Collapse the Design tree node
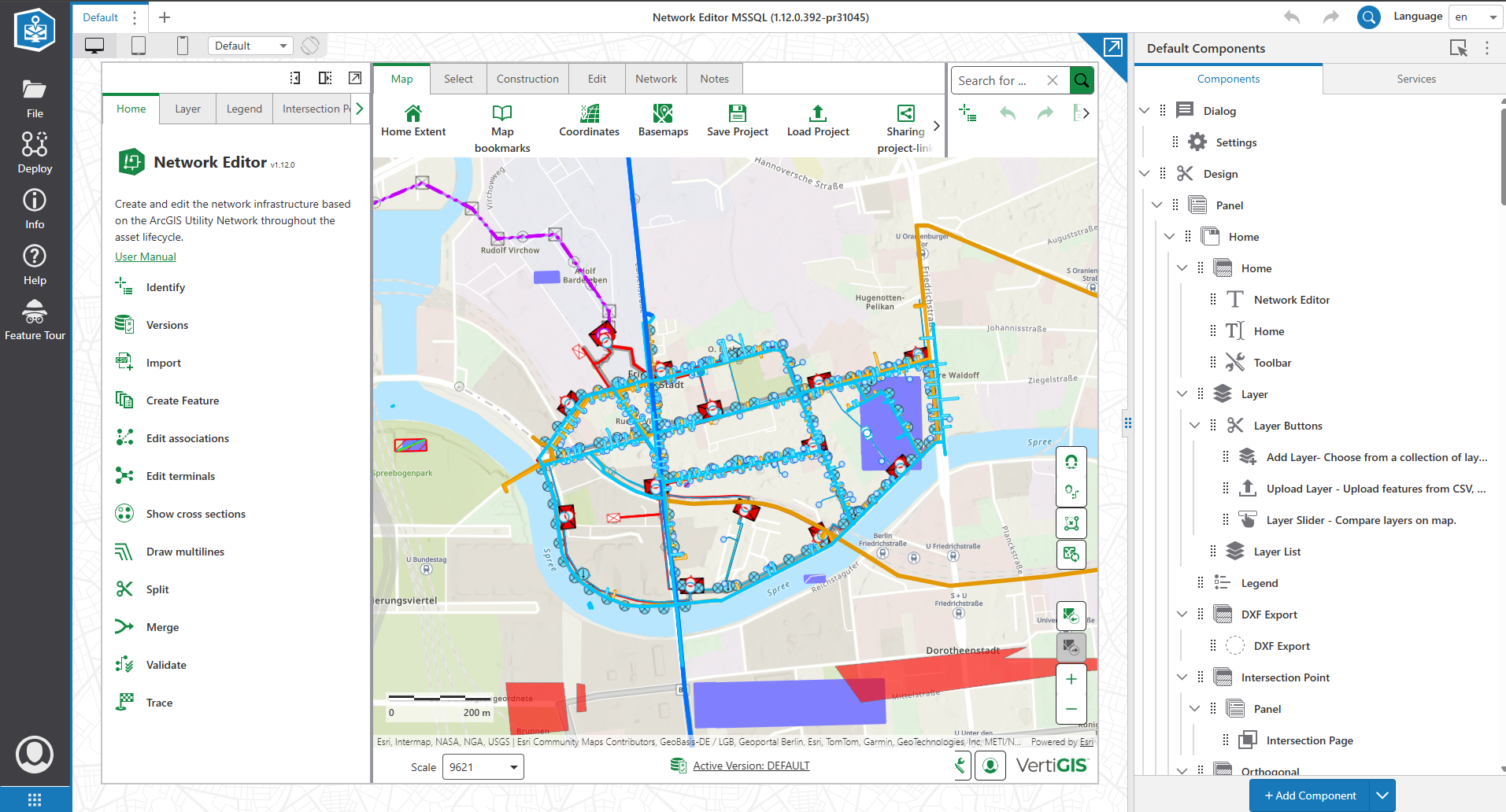The width and height of the screenshot is (1506, 812). click(x=1145, y=174)
